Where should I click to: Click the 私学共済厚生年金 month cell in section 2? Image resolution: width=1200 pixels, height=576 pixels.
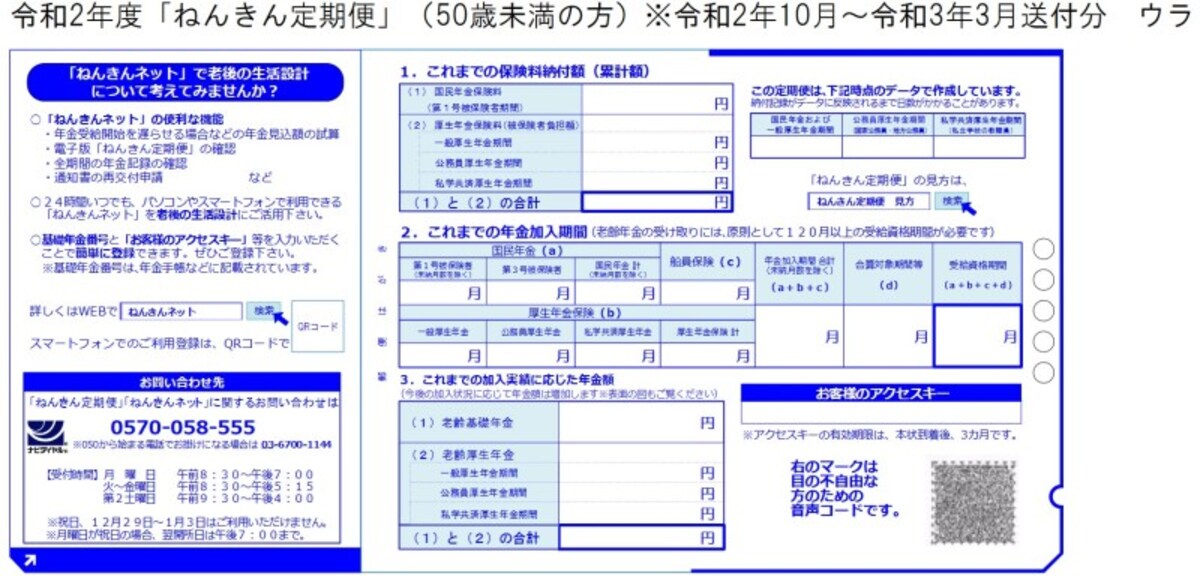(x=617, y=355)
